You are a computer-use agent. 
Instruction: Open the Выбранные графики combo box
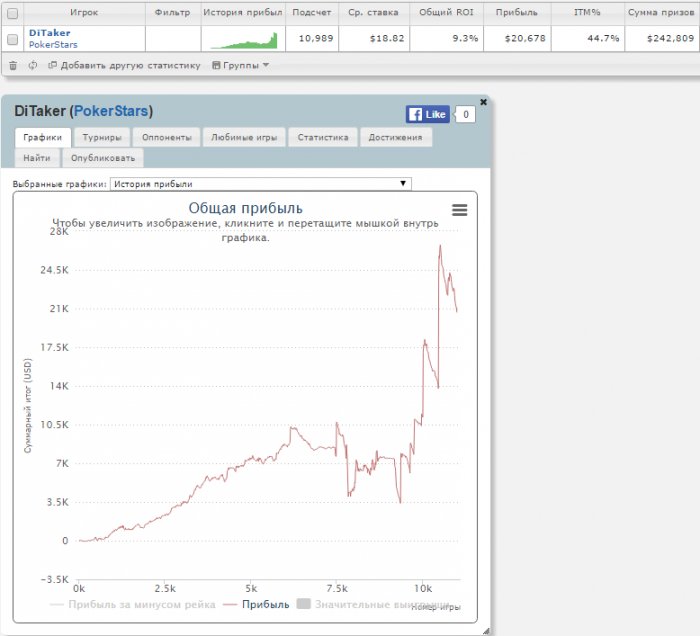point(261,184)
